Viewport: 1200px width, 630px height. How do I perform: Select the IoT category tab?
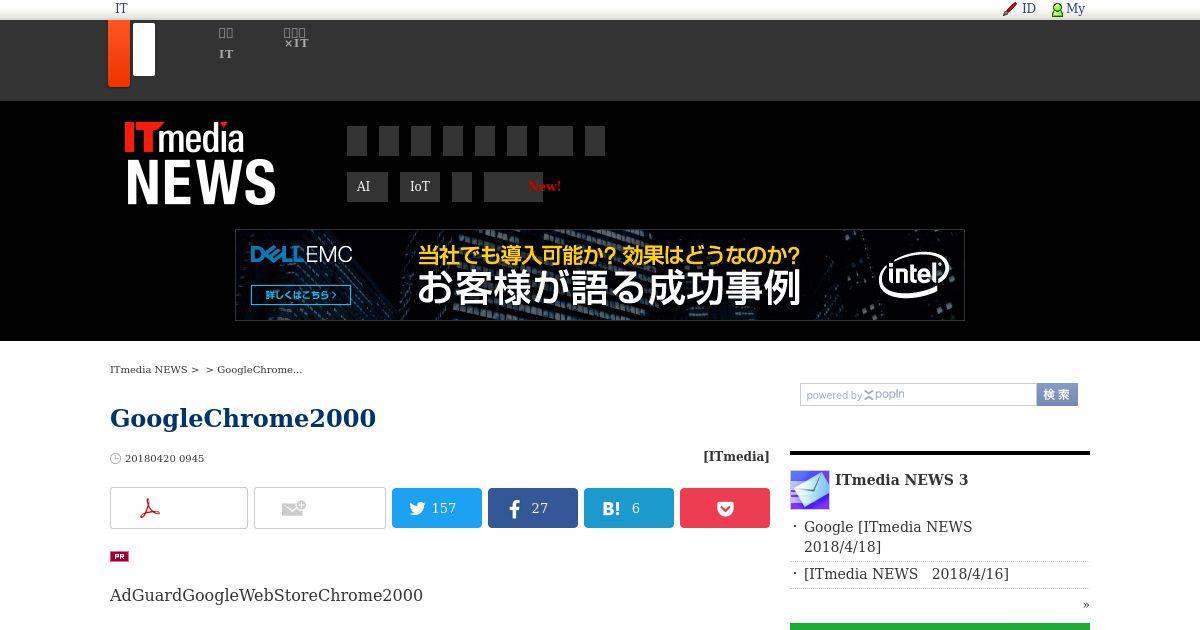coord(420,187)
